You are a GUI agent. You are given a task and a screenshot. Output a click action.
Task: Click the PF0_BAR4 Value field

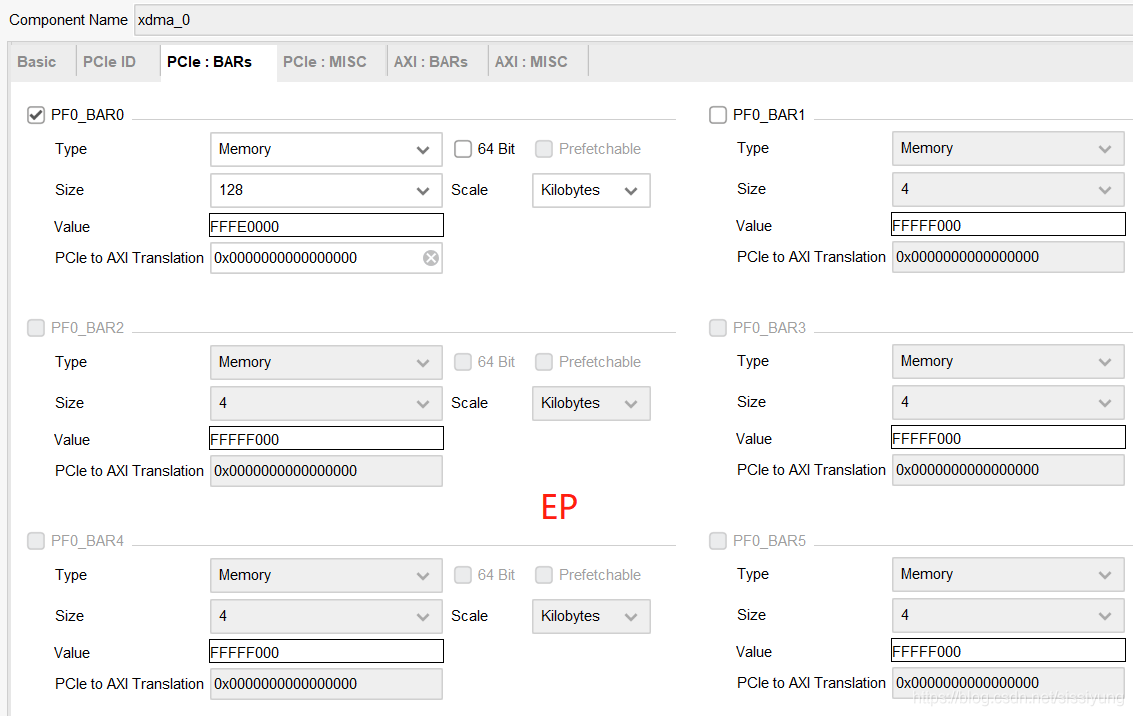(326, 652)
